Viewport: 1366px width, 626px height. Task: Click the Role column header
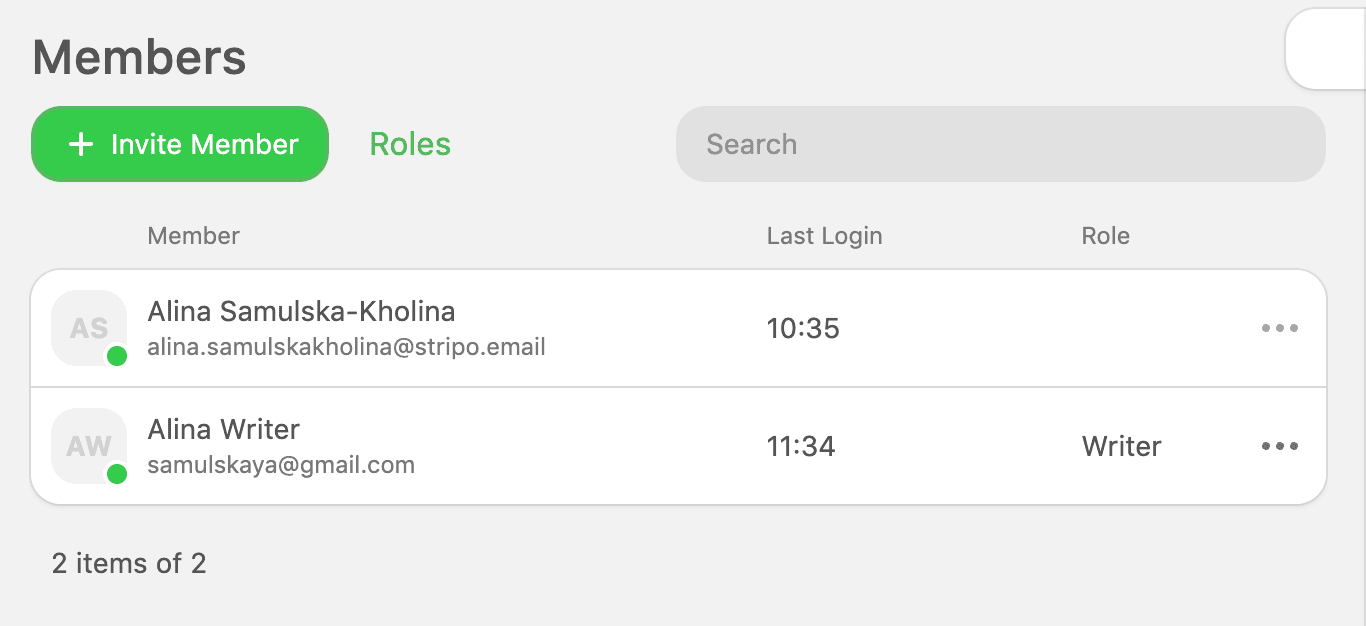point(1105,236)
